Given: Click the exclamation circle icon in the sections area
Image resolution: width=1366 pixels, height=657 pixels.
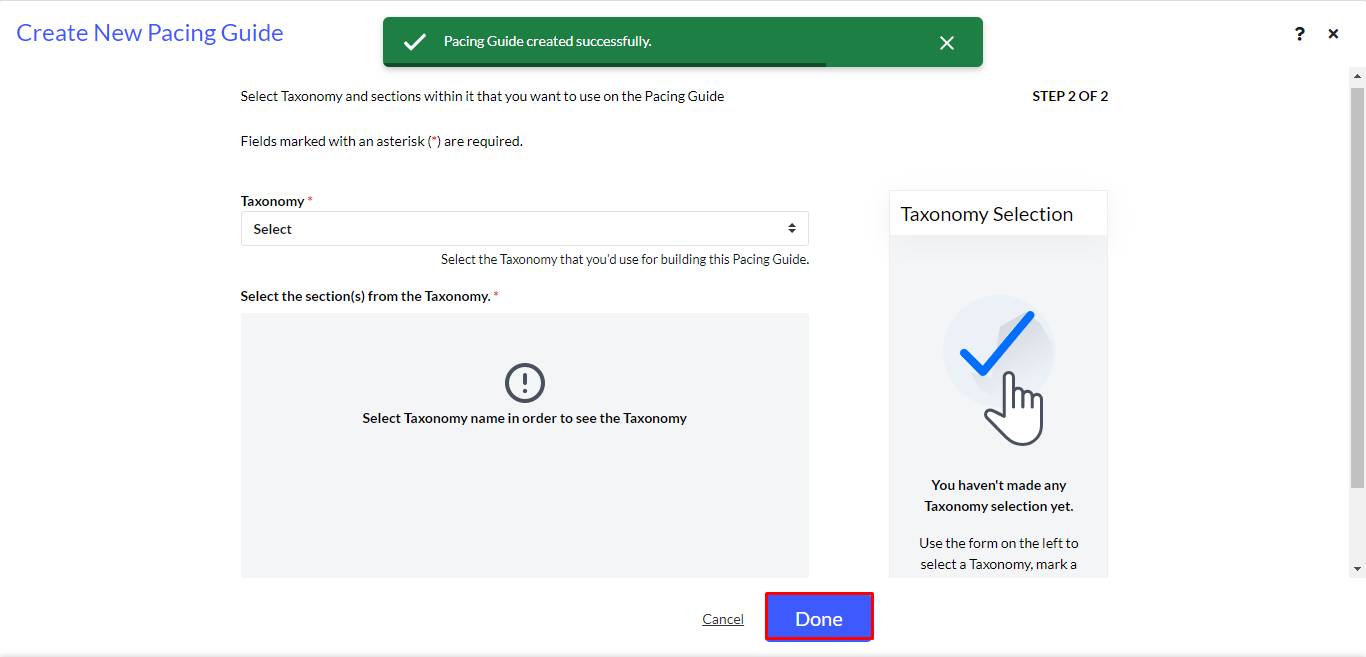Looking at the screenshot, I should (x=524, y=383).
